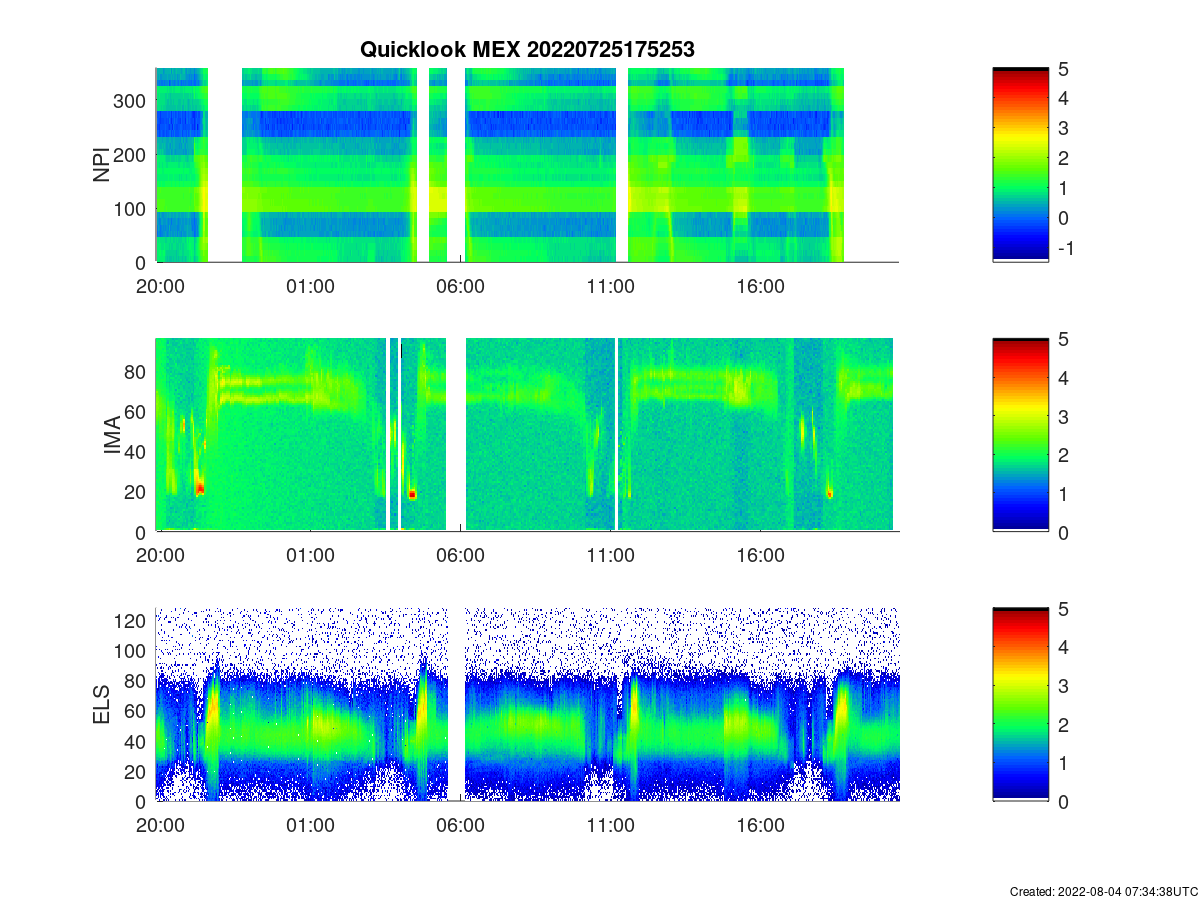Click the "Created: 2022-08-04 07:34:38UTC" timestamp

tap(1102, 891)
